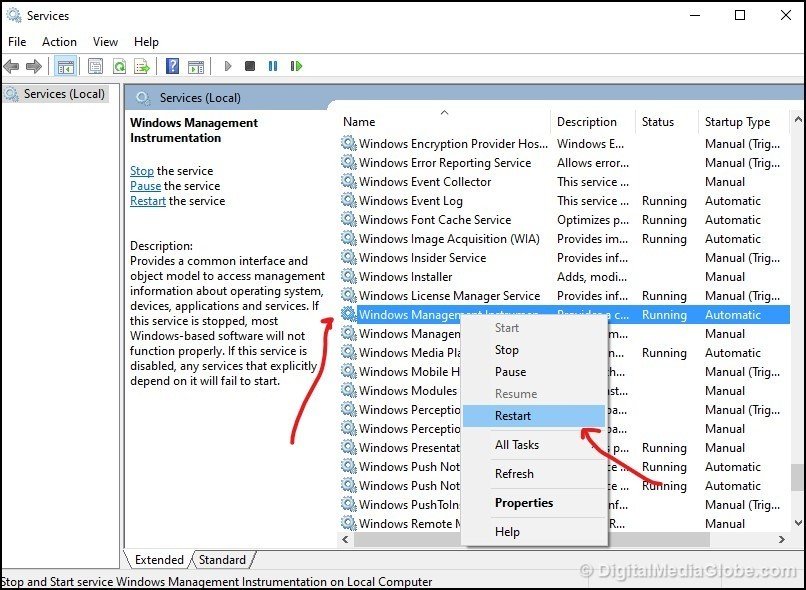Click gear icon of Windows License Manager Service
Screen dimensions: 806x590
(x=349, y=296)
